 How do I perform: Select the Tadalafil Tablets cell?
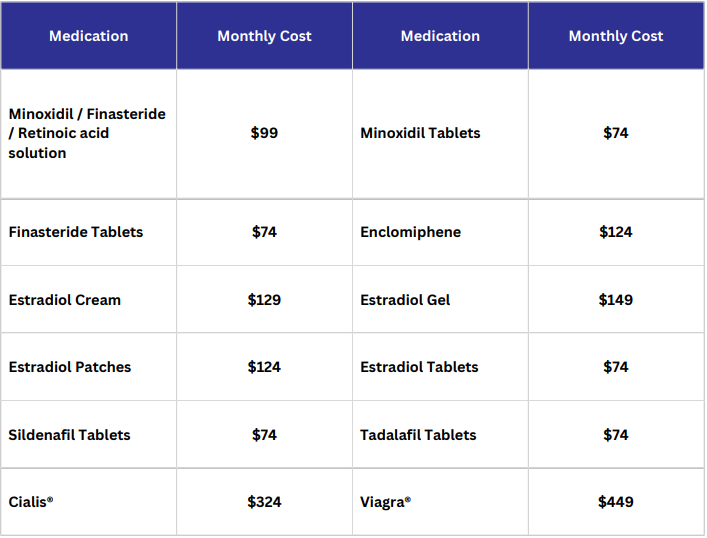418,435
